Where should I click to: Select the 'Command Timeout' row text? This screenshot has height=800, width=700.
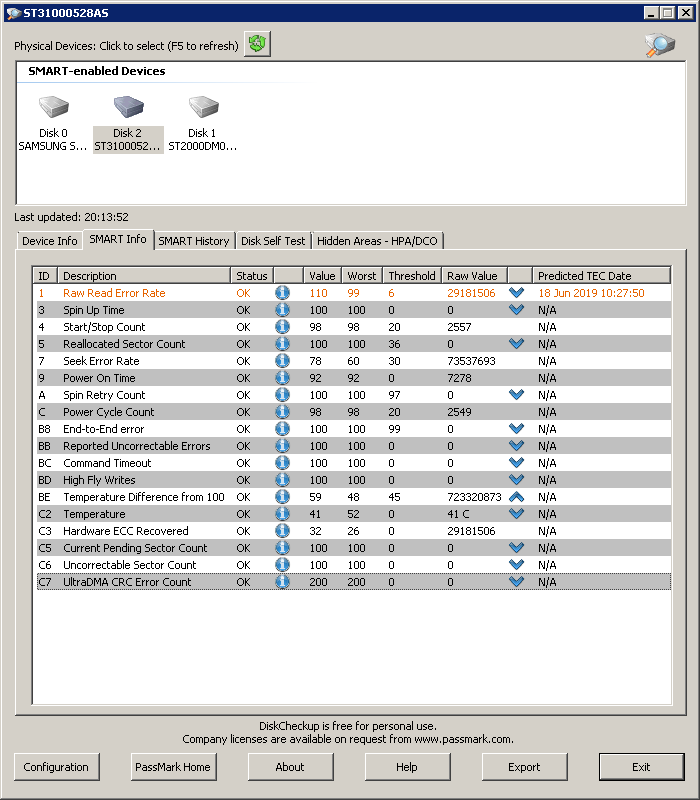point(107,463)
